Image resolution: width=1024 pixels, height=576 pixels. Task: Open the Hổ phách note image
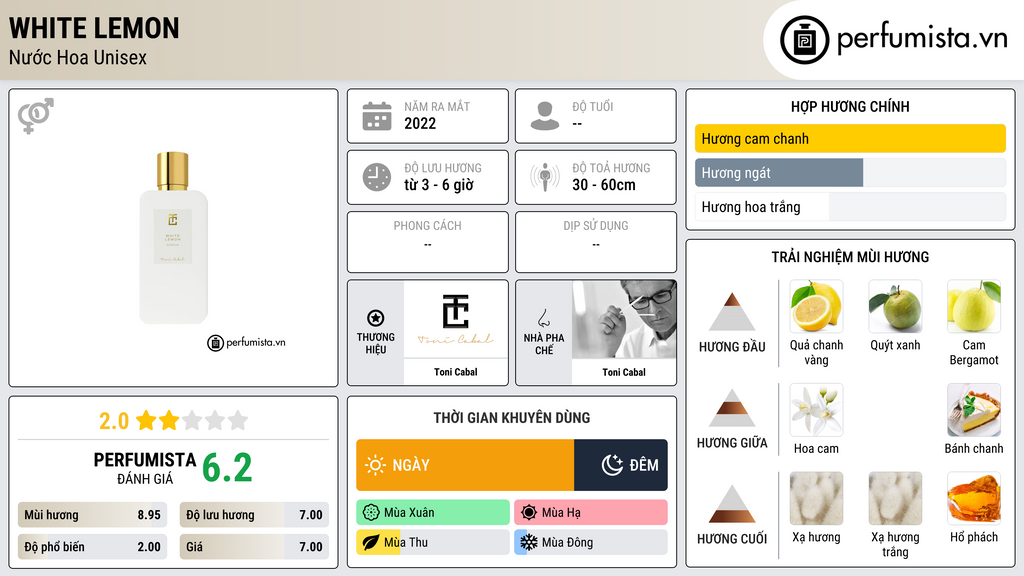pos(974,498)
